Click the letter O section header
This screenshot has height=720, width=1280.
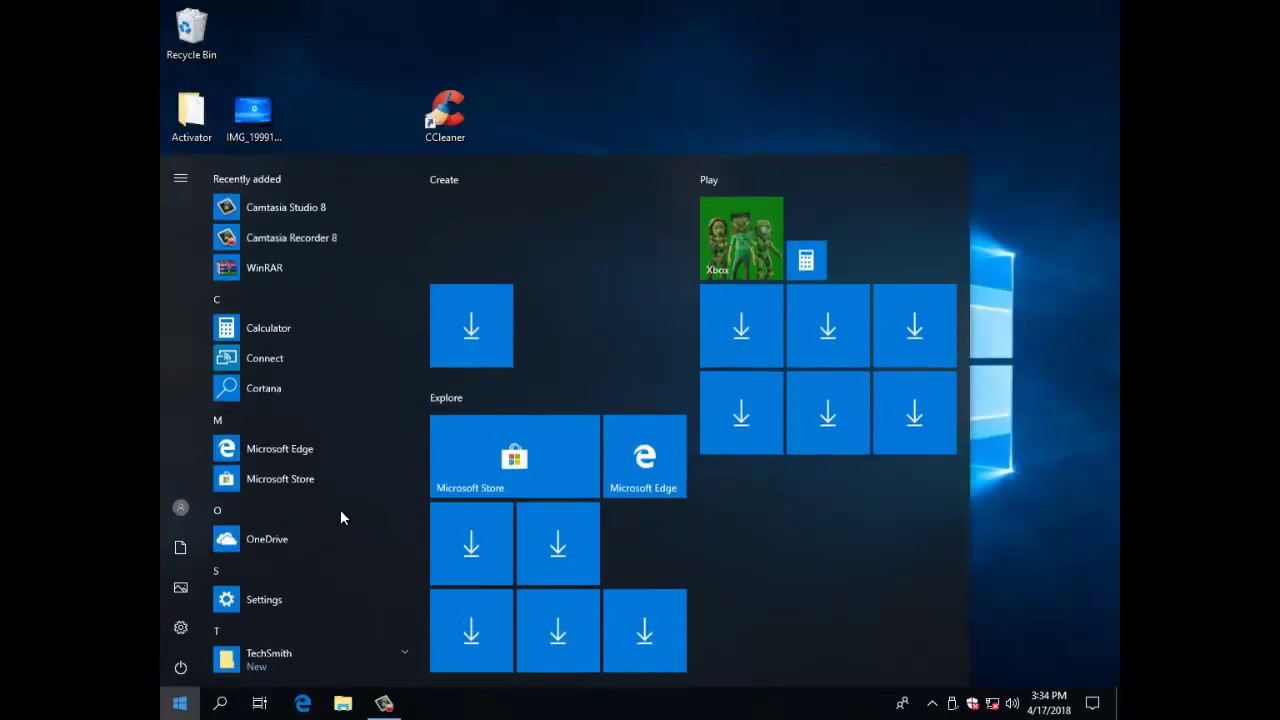tap(217, 511)
